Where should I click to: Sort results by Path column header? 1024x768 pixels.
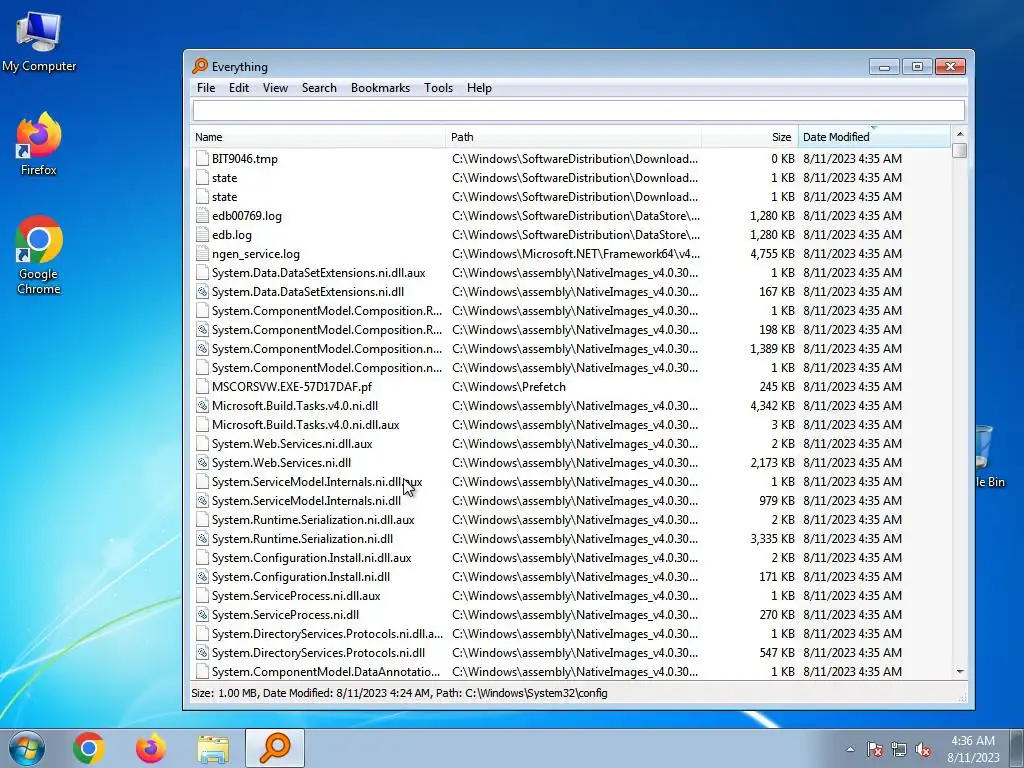pyautogui.click(x=573, y=137)
